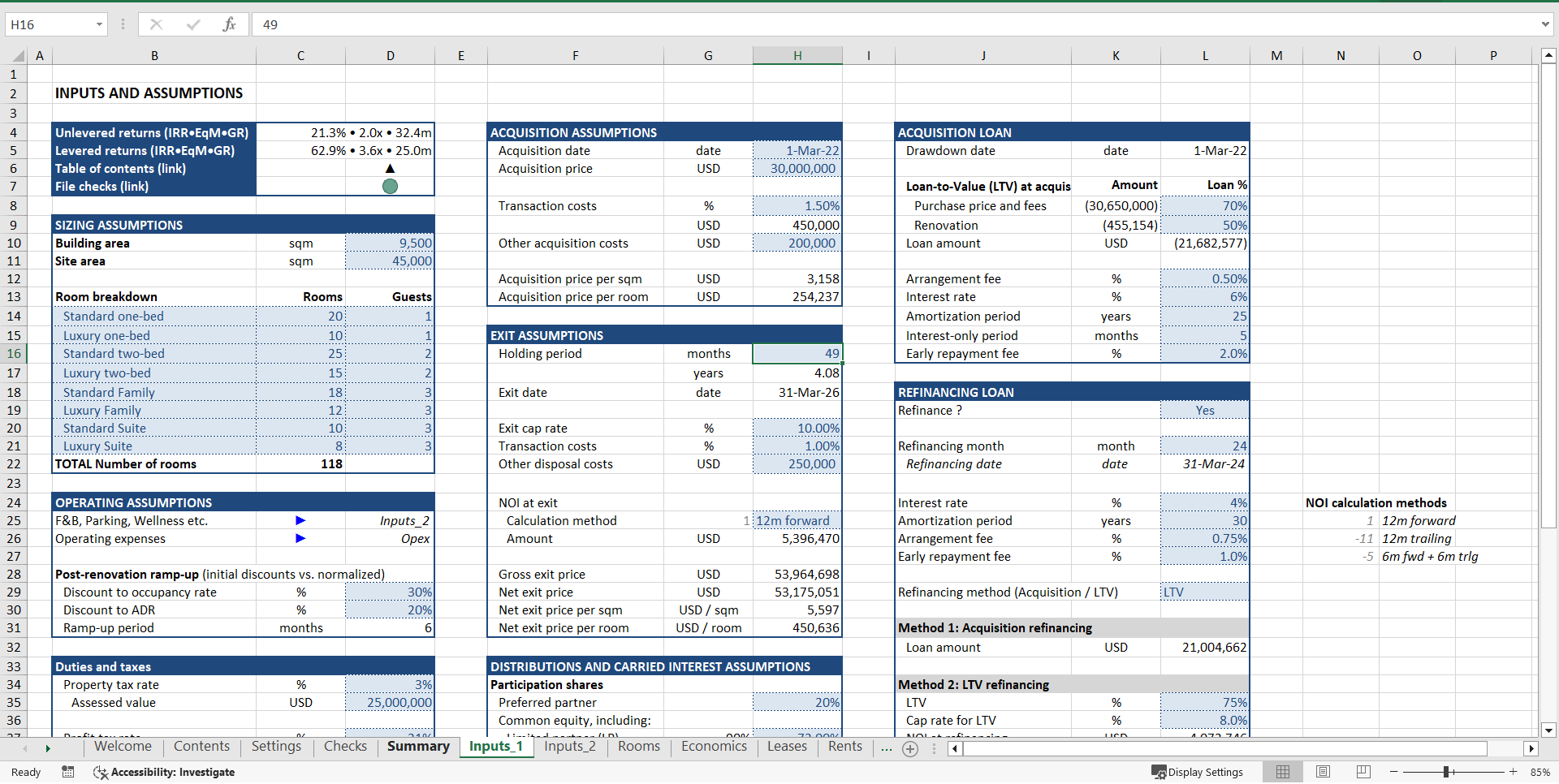1559x784 pixels.
Task: Select the Ramp-up period 6 cell
Action: [390, 628]
